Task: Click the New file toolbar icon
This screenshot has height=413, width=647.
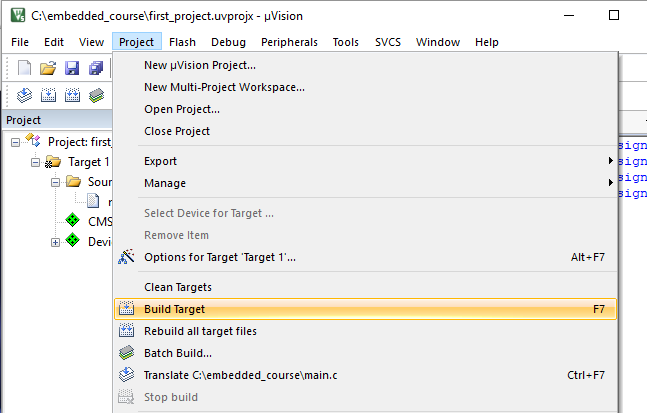Action: [24, 68]
